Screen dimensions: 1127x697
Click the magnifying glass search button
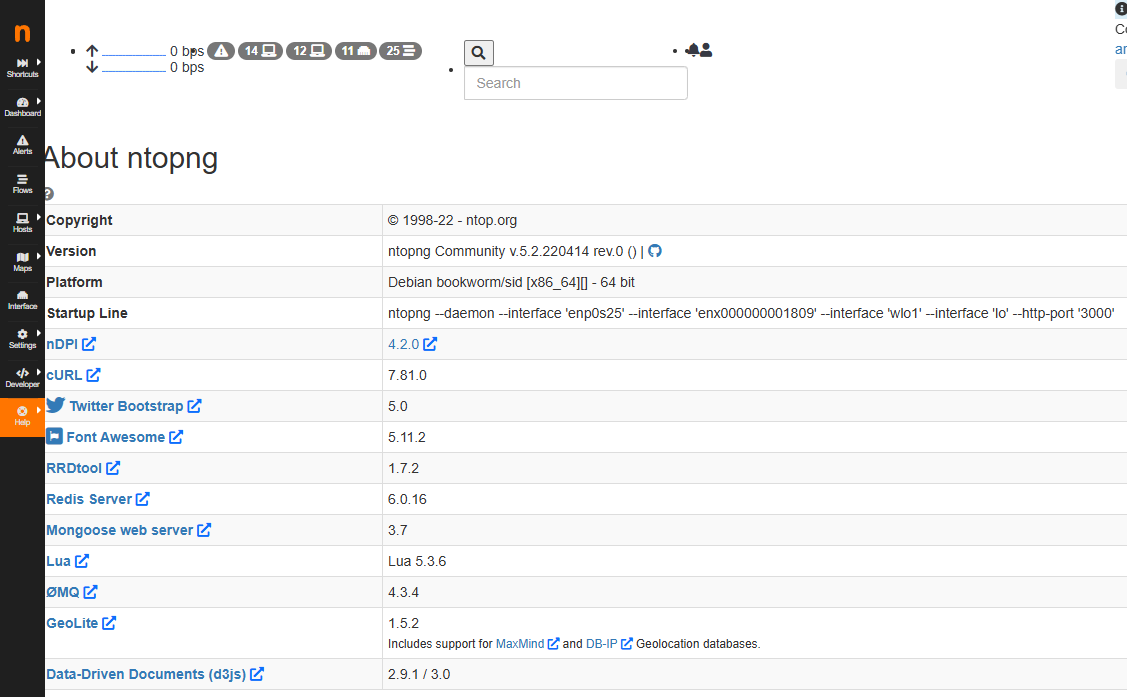click(479, 52)
